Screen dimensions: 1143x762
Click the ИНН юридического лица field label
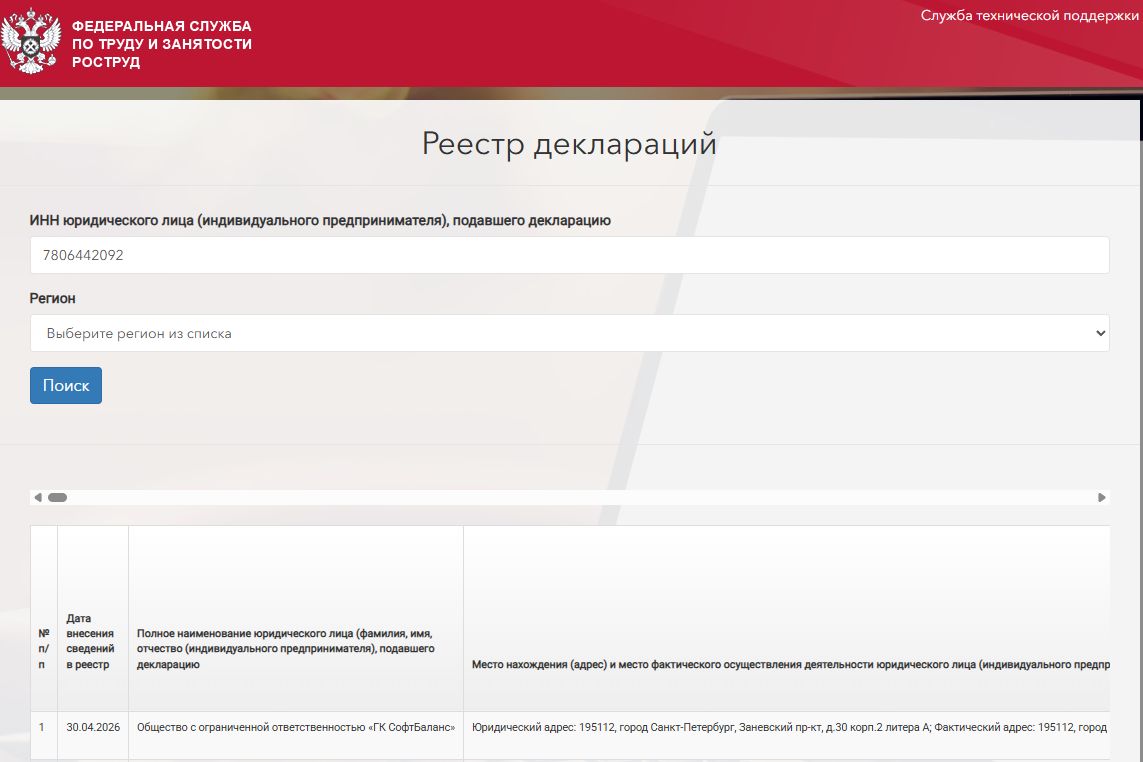click(320, 220)
